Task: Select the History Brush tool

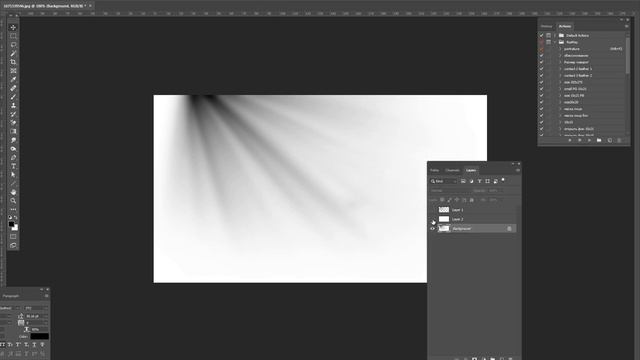Action: 13,114
